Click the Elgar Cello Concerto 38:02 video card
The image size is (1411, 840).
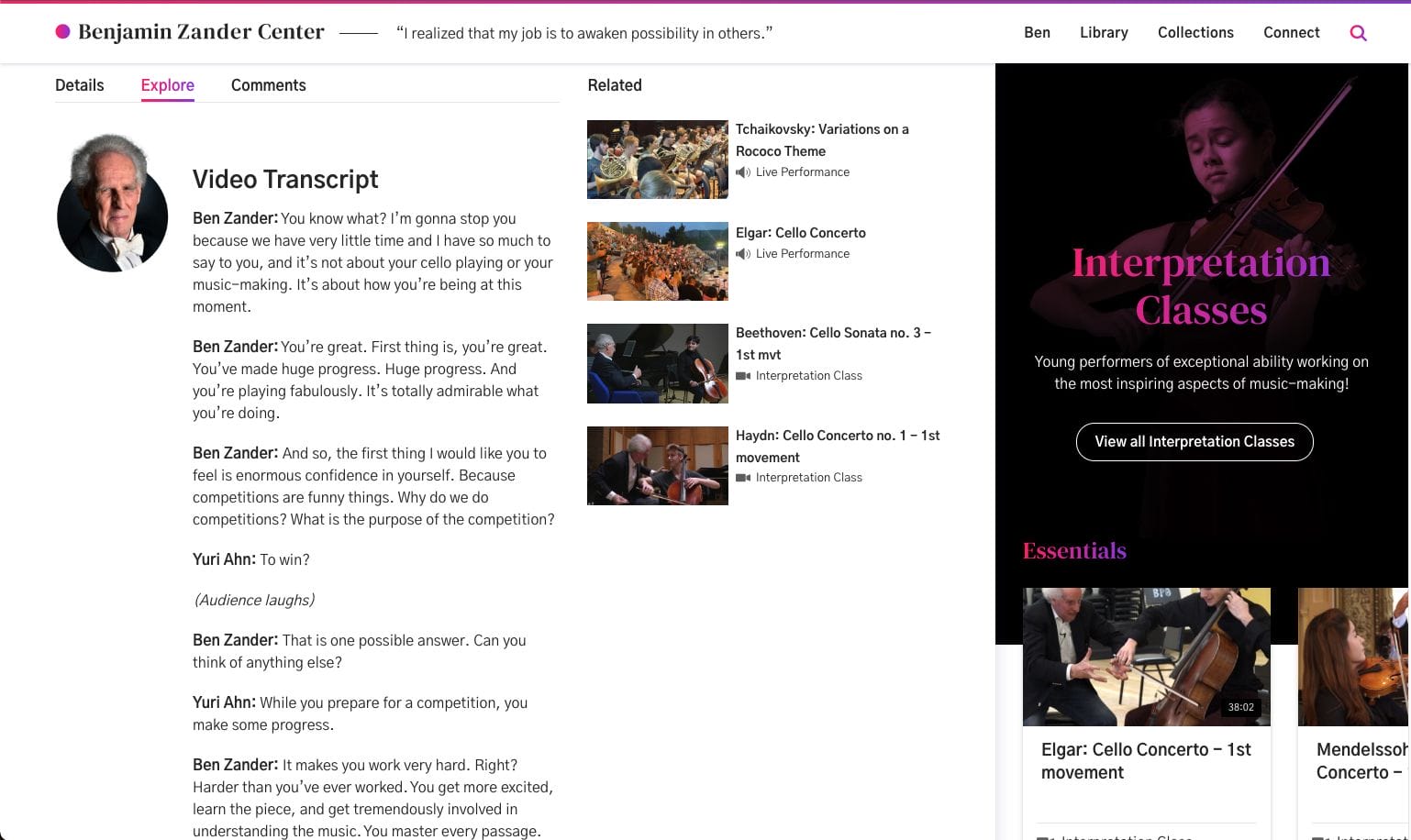point(1146,657)
